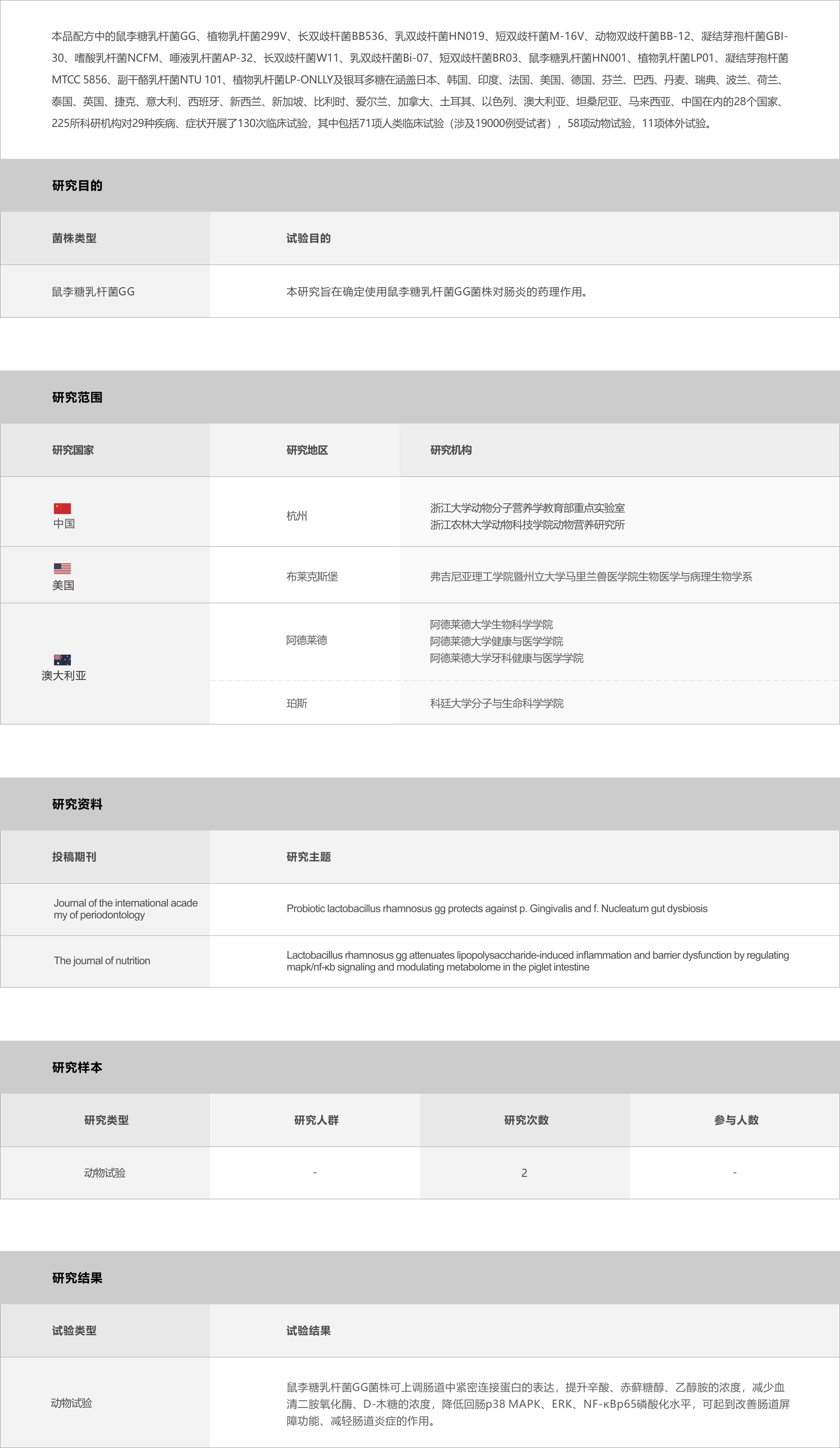840x1448 pixels.
Task: Click 阿德莱德大学牙科健康与医学学院
Action: [507, 658]
